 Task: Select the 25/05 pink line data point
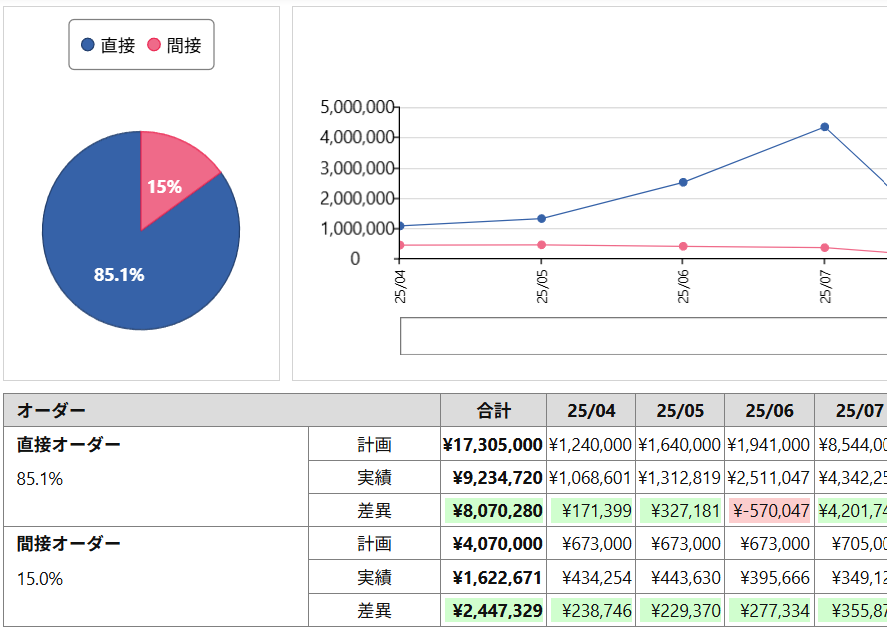tap(541, 245)
